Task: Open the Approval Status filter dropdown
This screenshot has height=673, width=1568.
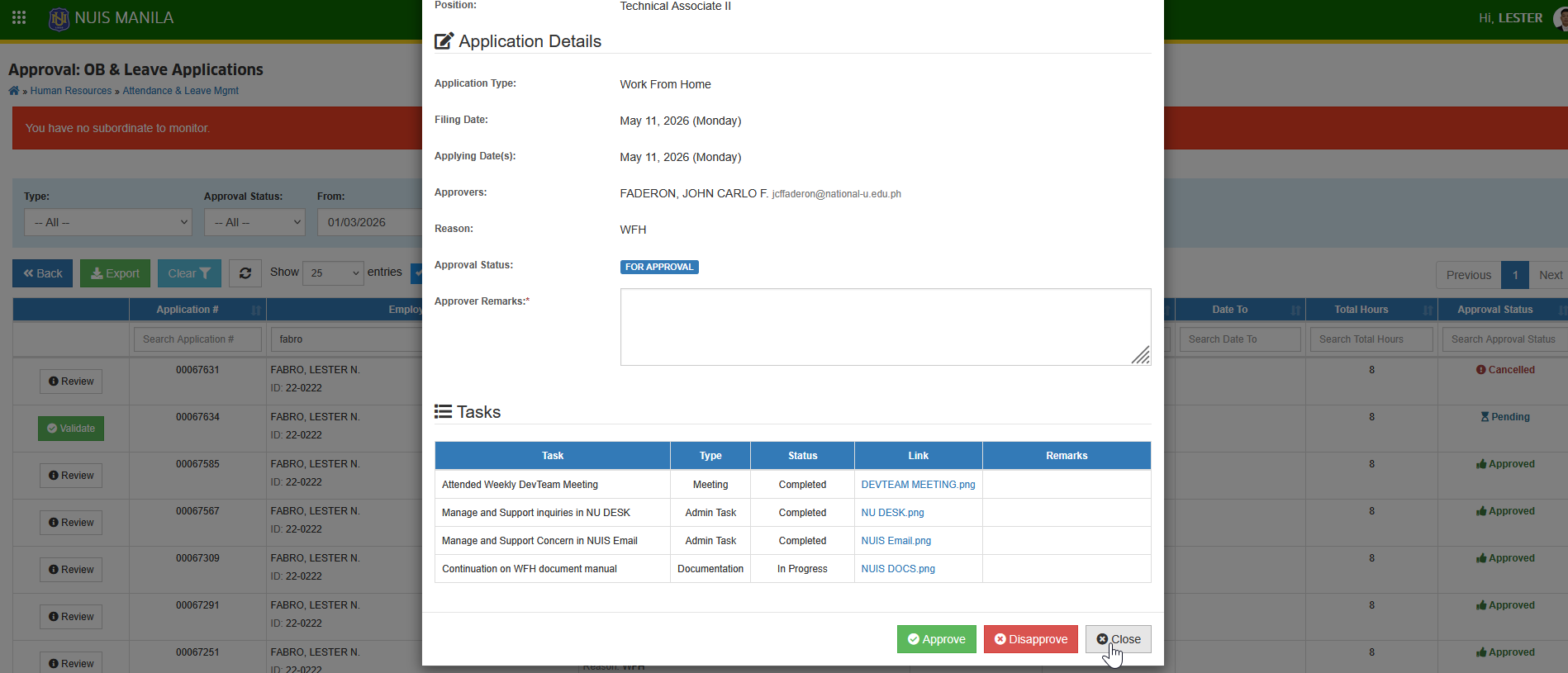Action: click(254, 222)
